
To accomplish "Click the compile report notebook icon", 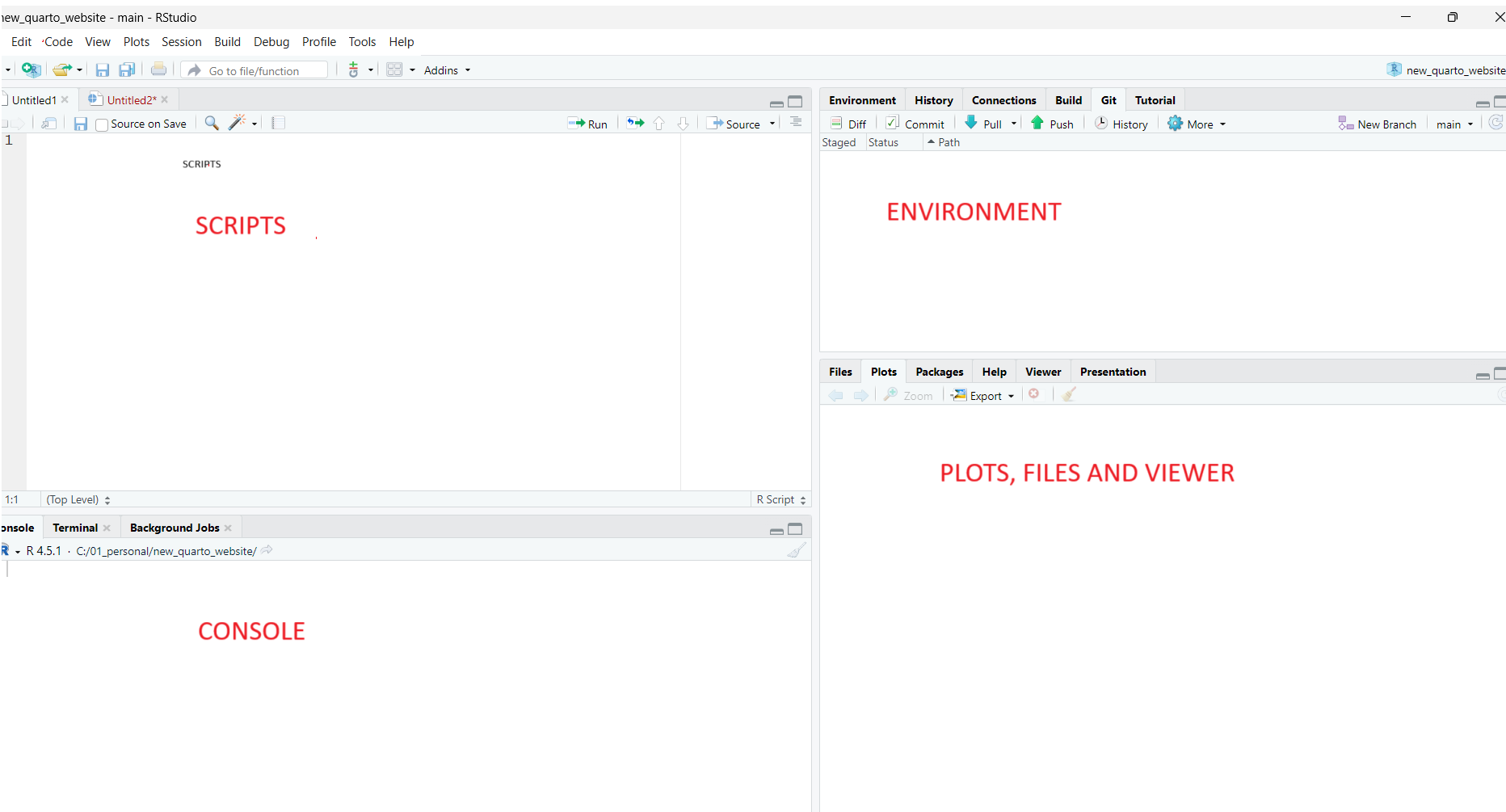I will pos(279,124).
